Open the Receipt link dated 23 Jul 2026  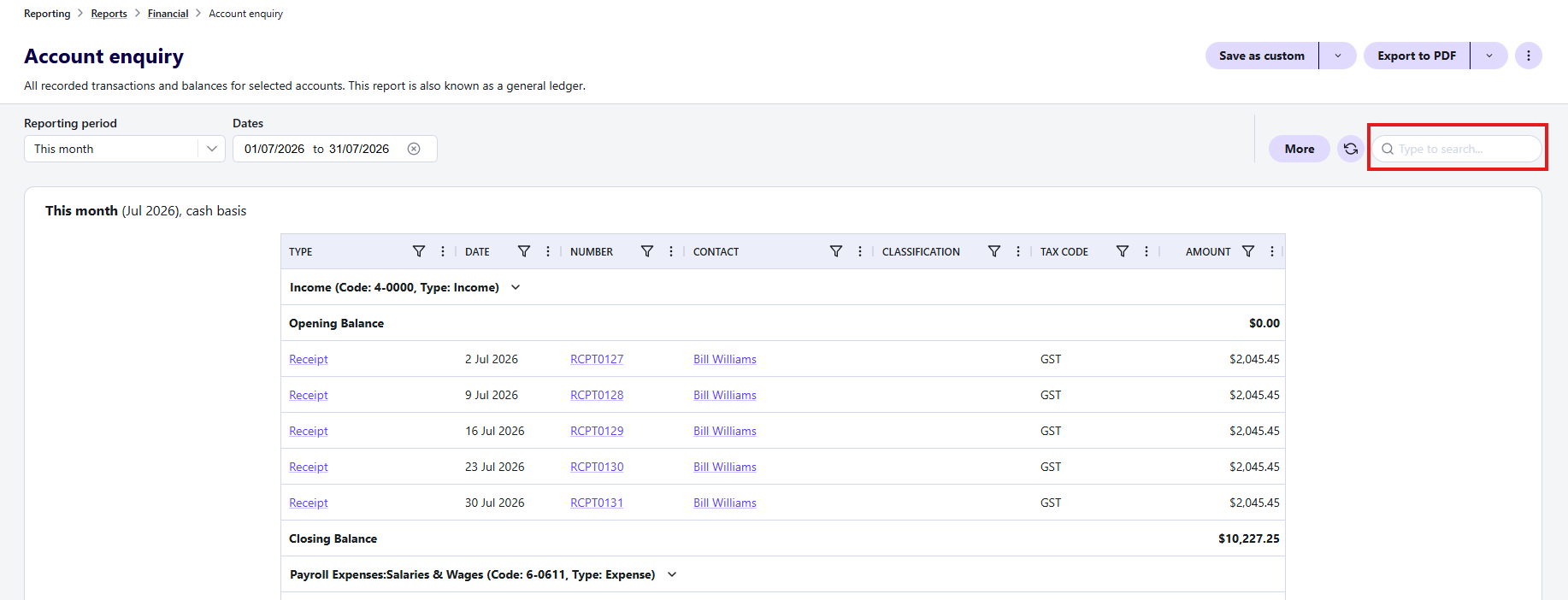(309, 467)
